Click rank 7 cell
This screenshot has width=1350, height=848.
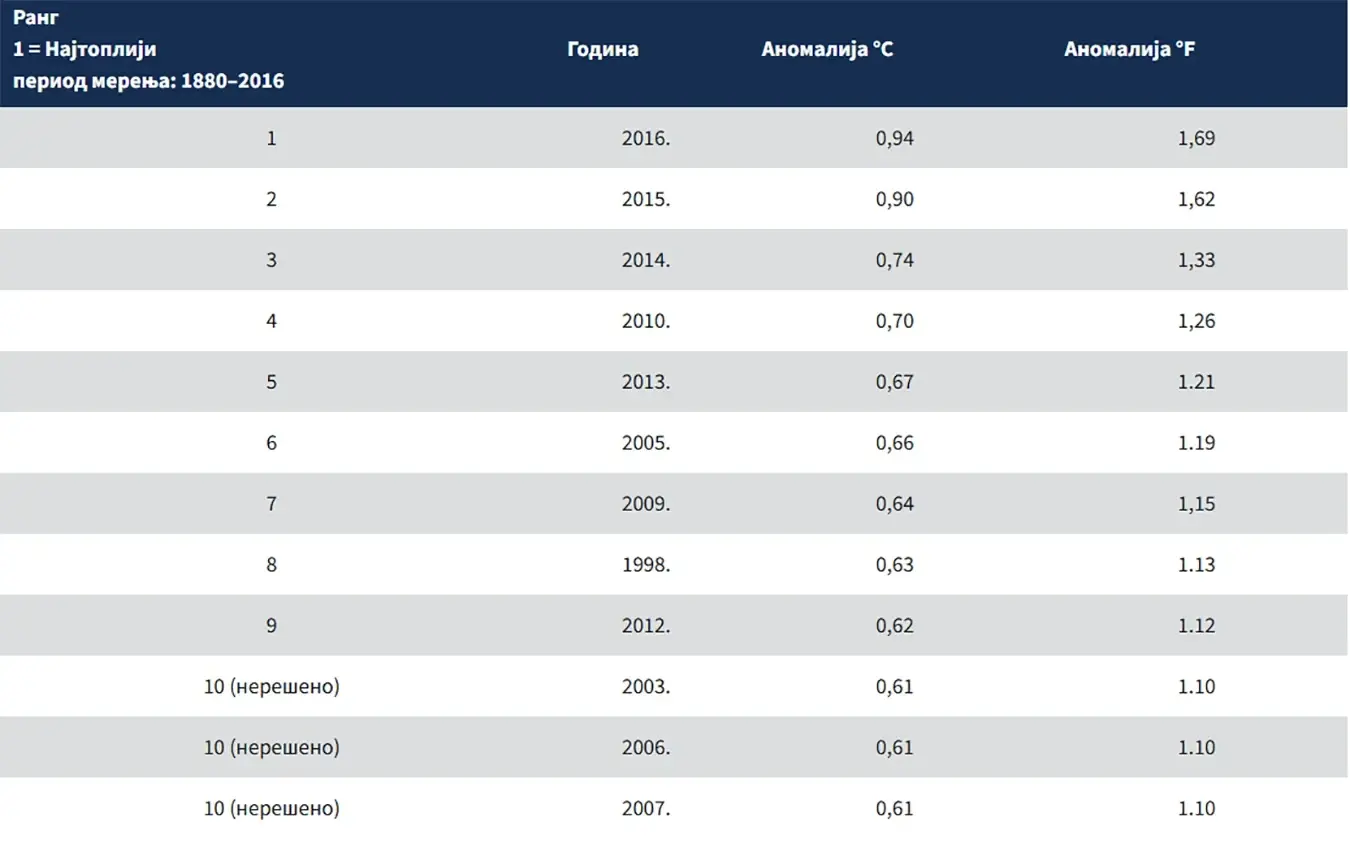click(271, 504)
